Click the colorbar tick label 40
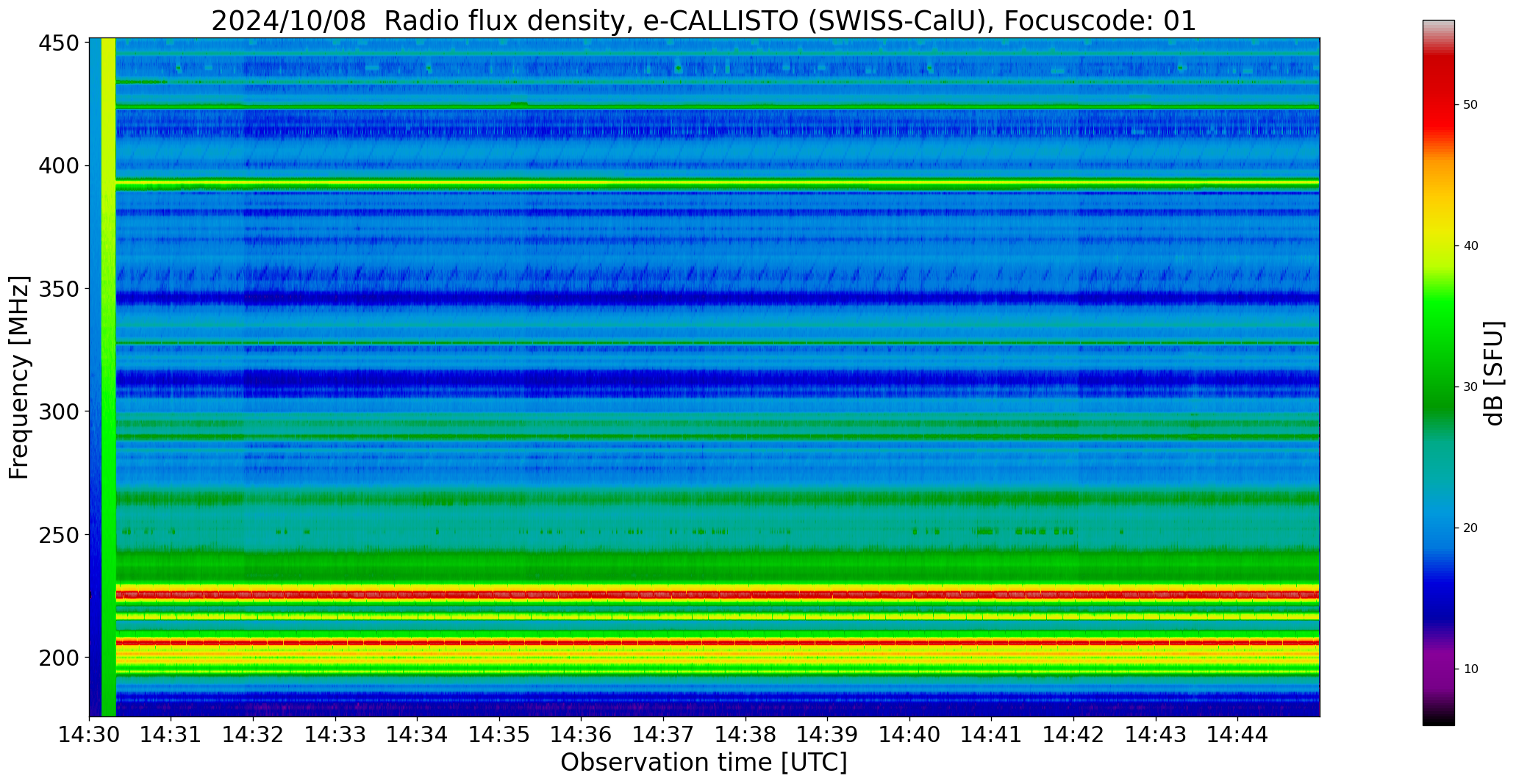Image resolution: width=1516 pixels, height=784 pixels. tap(1470, 246)
